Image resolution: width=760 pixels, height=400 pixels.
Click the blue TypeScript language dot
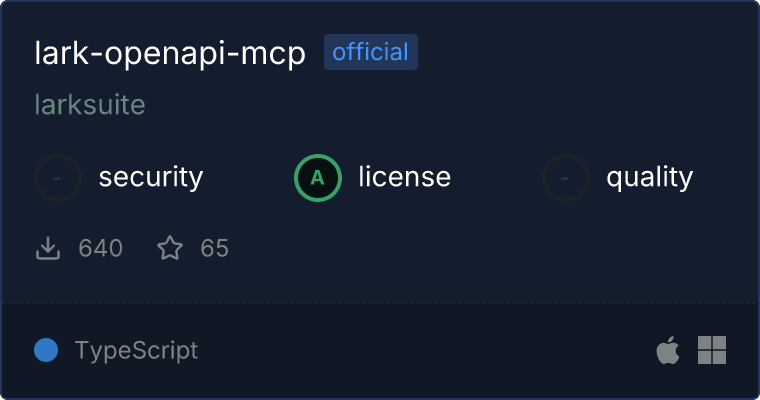(46, 350)
